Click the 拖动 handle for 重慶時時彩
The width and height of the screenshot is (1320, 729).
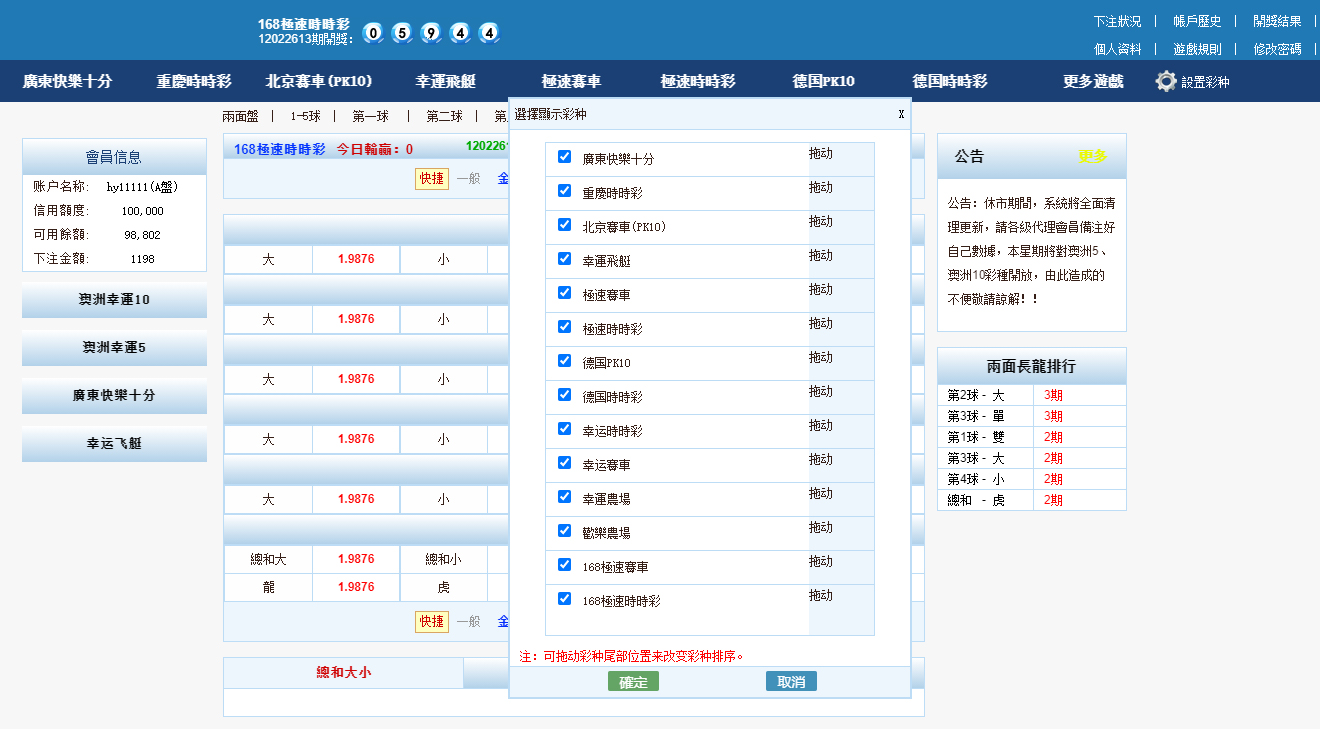(820, 188)
